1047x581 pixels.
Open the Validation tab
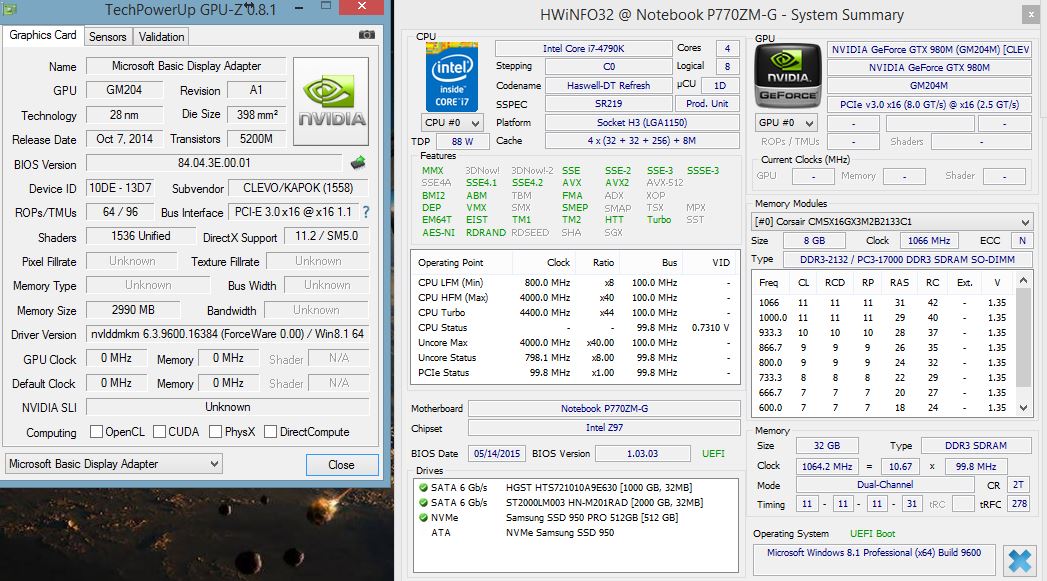(x=161, y=37)
